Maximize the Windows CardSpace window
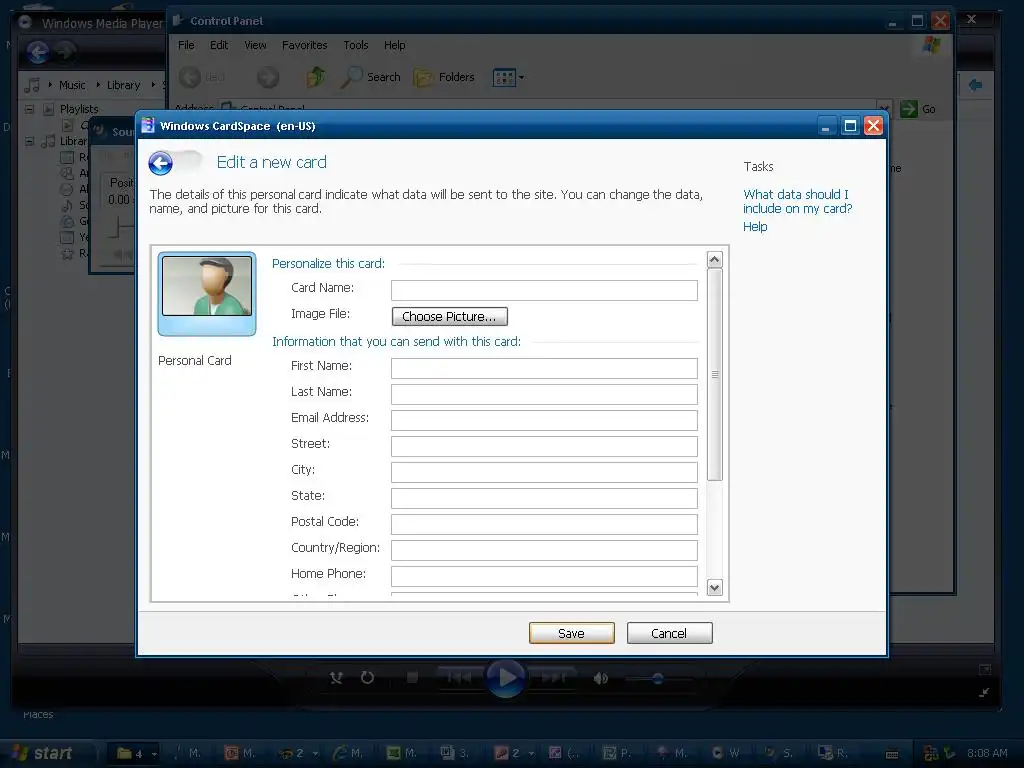The image size is (1024, 768). point(850,126)
